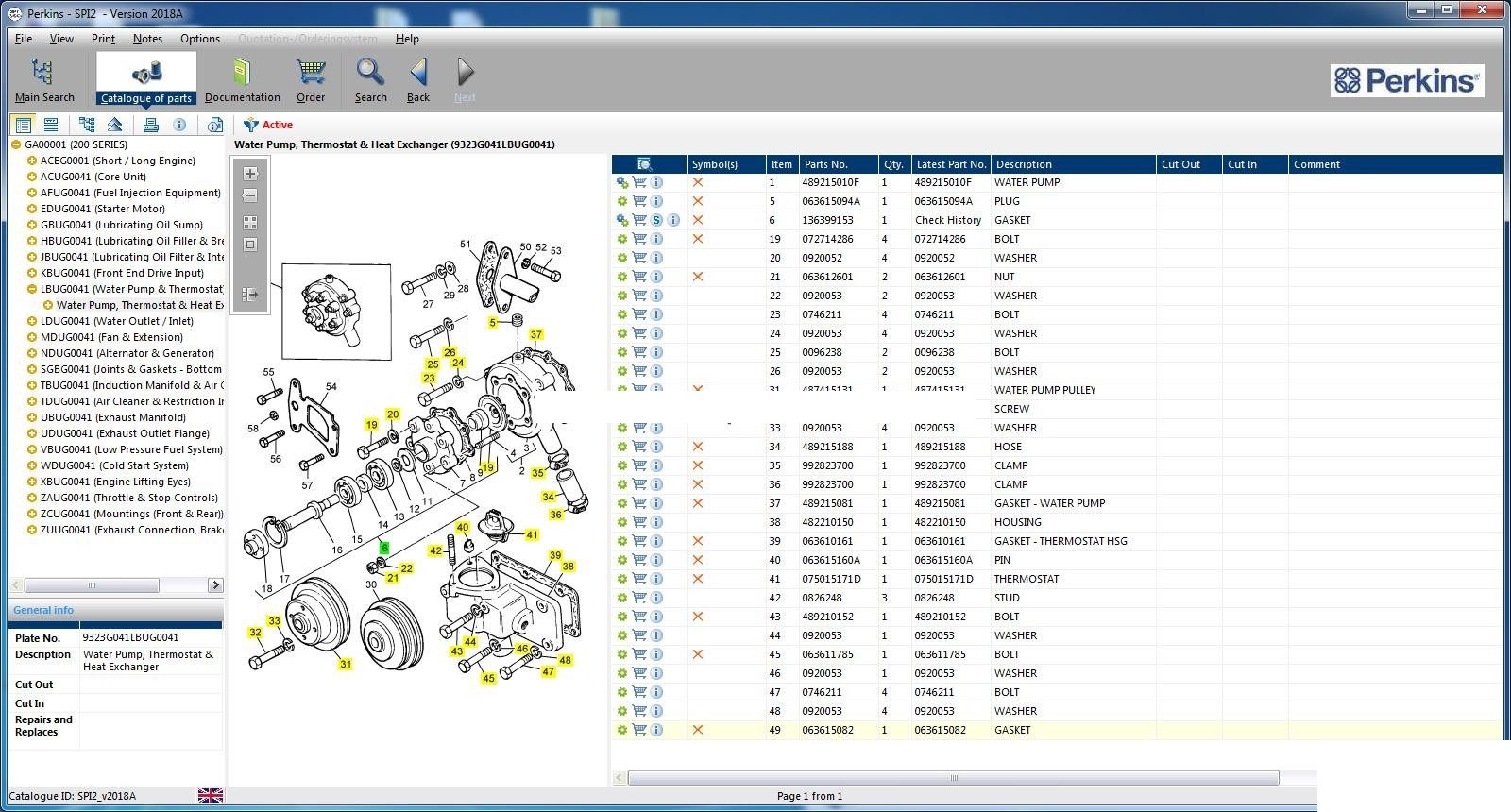Viewport: 1511px width, 812px height.
Task: Switch to table layout view icon
Action: point(51,125)
